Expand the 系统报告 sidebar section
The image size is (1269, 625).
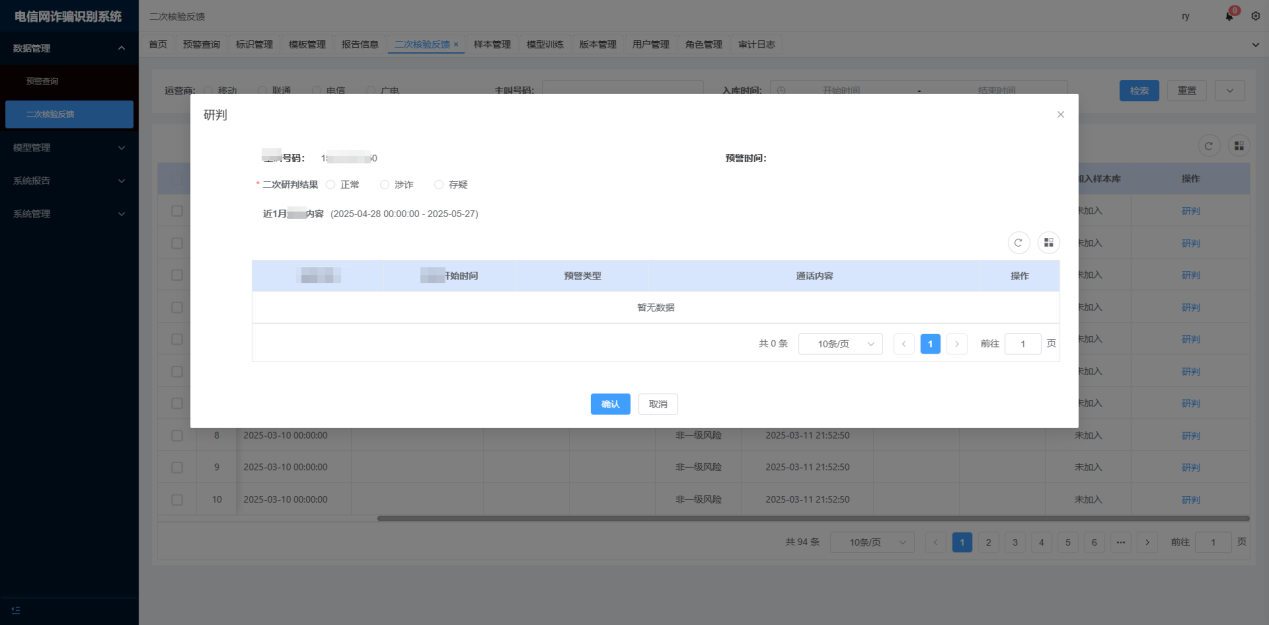[68, 181]
